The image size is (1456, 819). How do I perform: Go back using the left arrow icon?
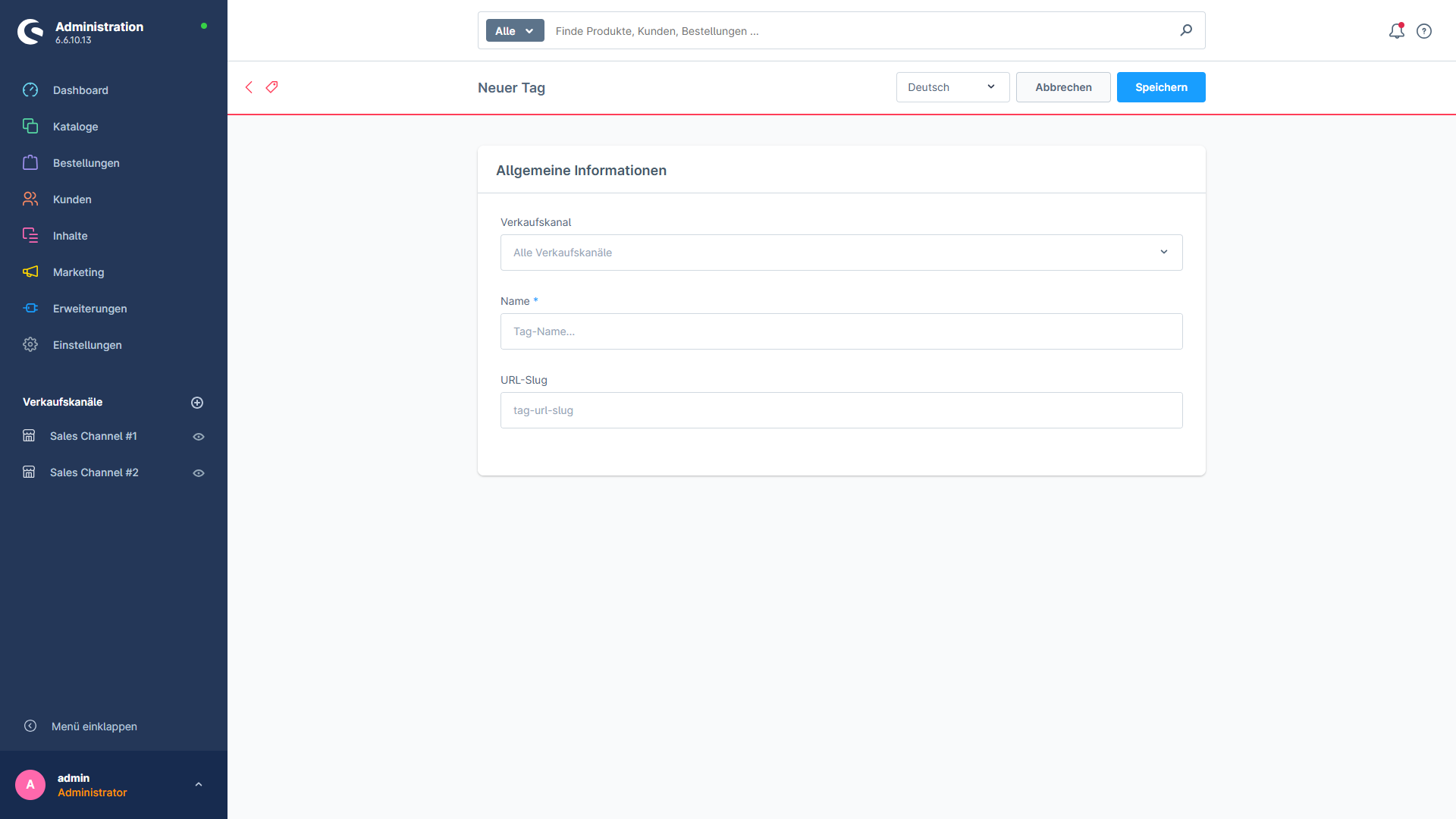[249, 87]
